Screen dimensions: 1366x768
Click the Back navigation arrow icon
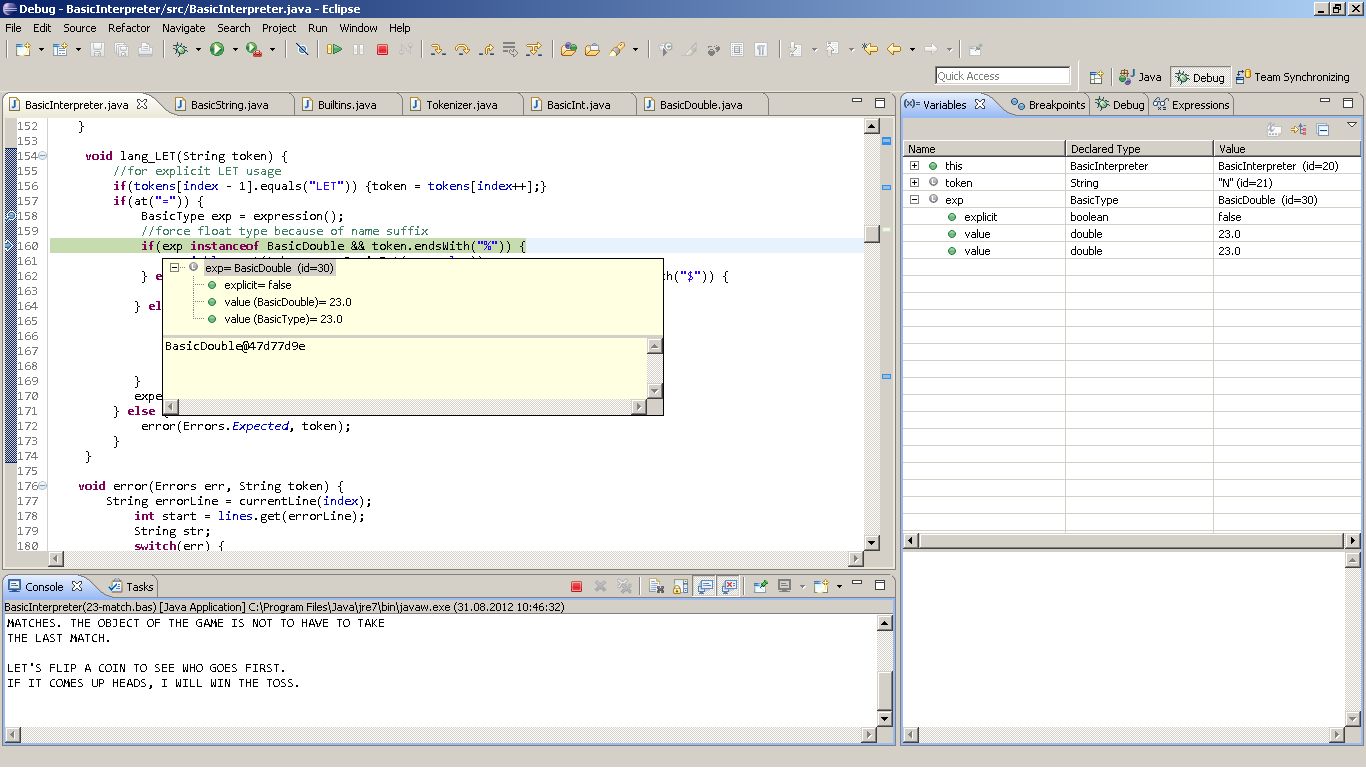894,49
